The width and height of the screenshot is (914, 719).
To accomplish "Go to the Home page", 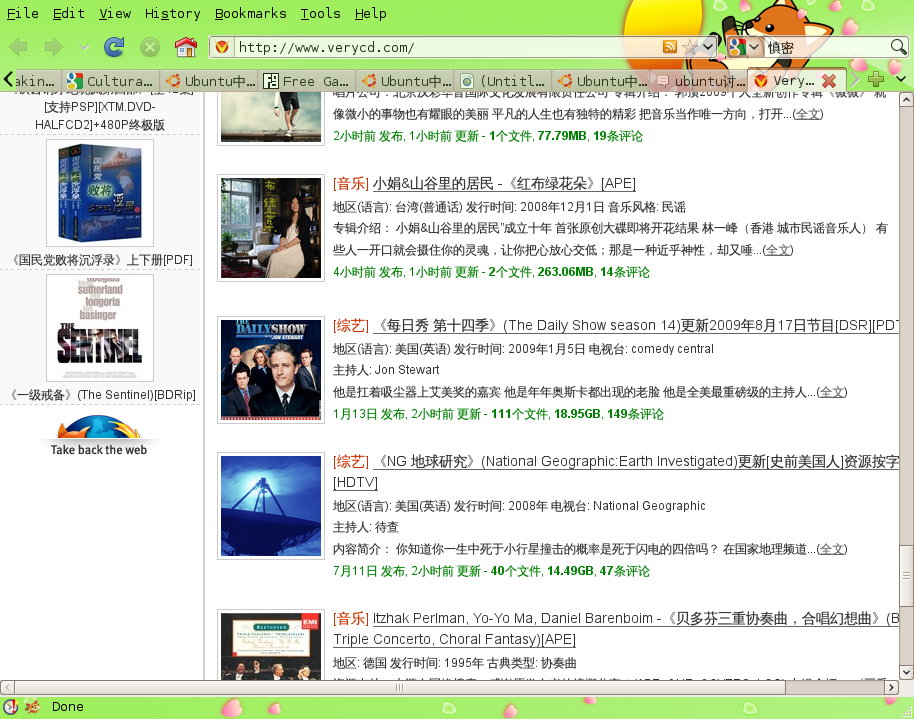I will click(x=186, y=47).
